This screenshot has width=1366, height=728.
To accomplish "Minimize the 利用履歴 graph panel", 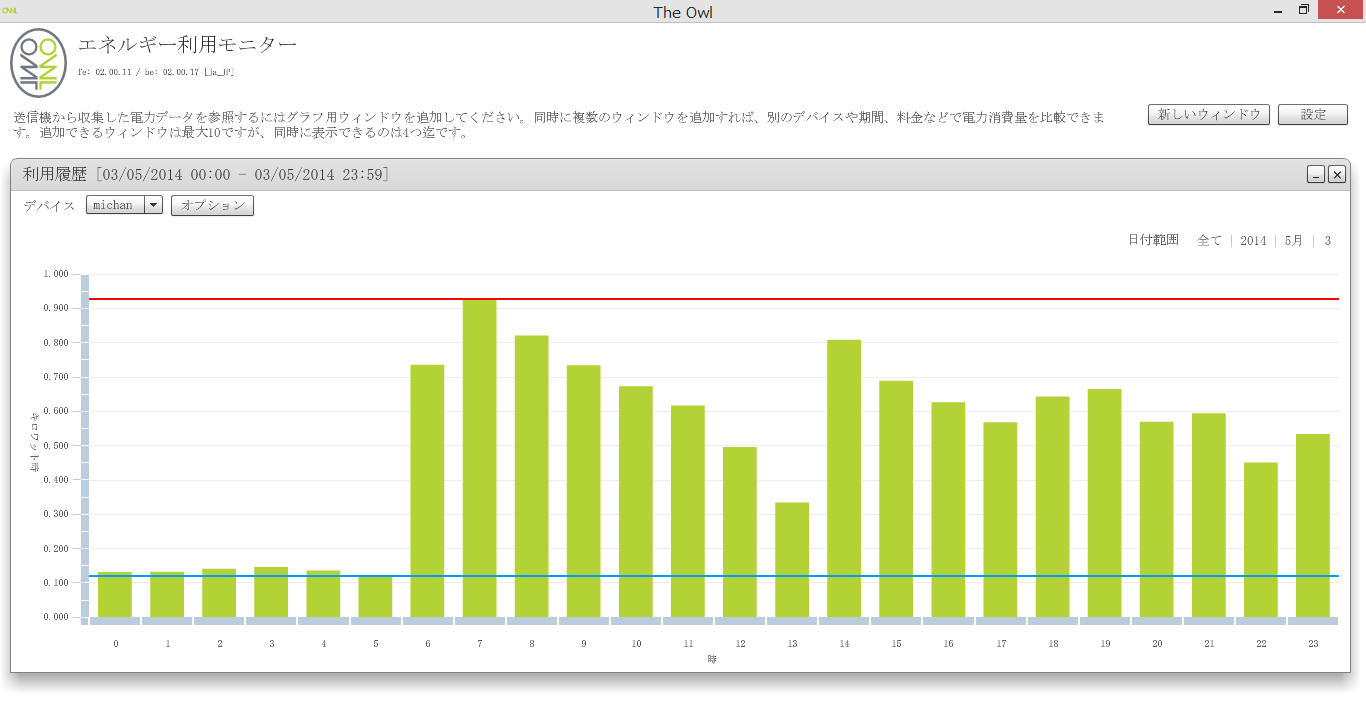I will [x=1316, y=175].
